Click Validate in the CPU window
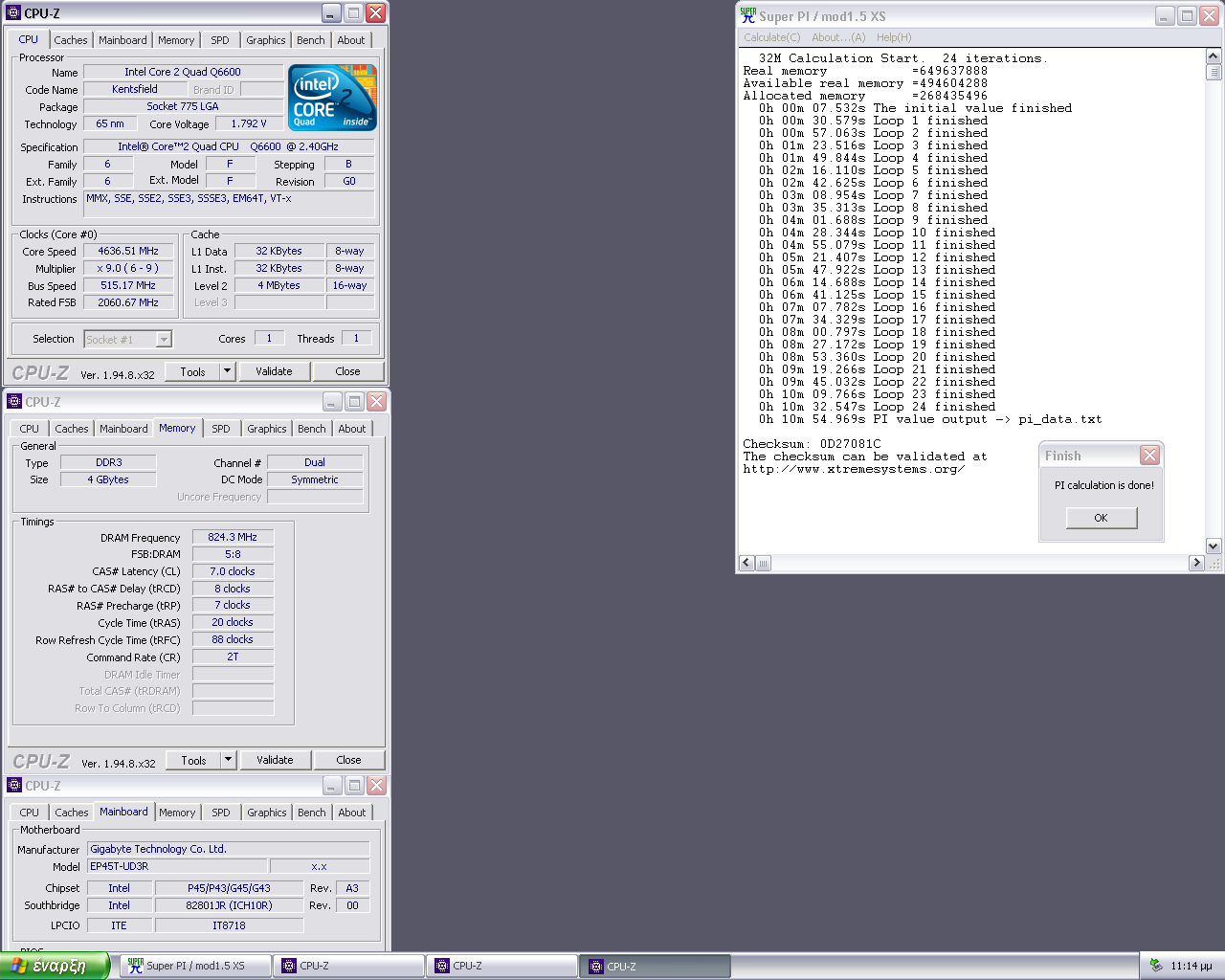Viewport: 1225px width, 980px height. [x=274, y=371]
